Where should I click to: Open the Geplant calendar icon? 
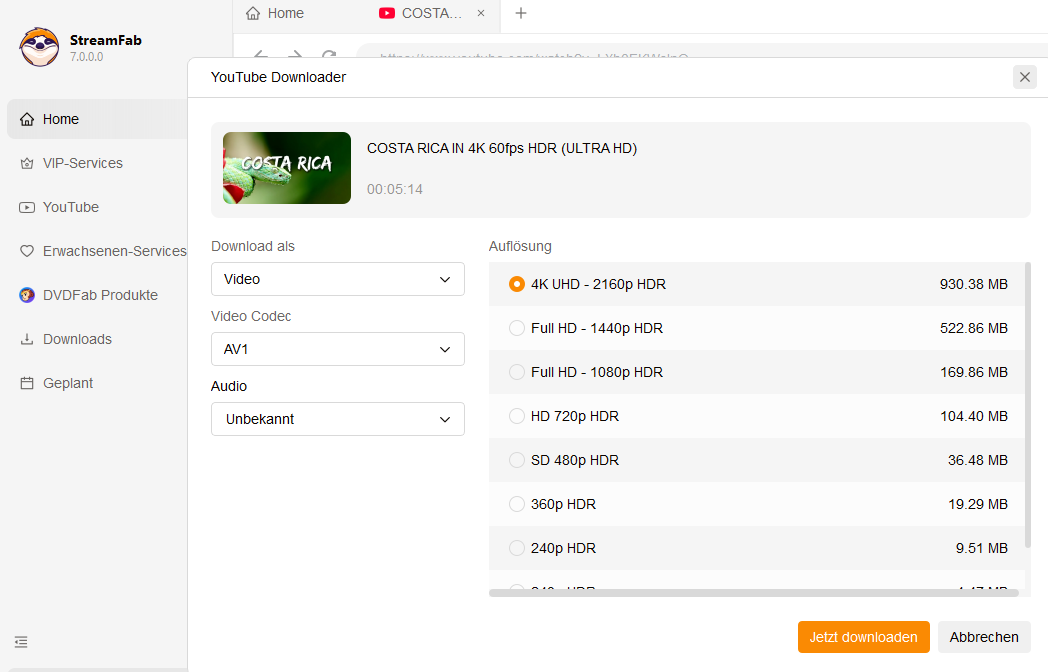(x=27, y=383)
